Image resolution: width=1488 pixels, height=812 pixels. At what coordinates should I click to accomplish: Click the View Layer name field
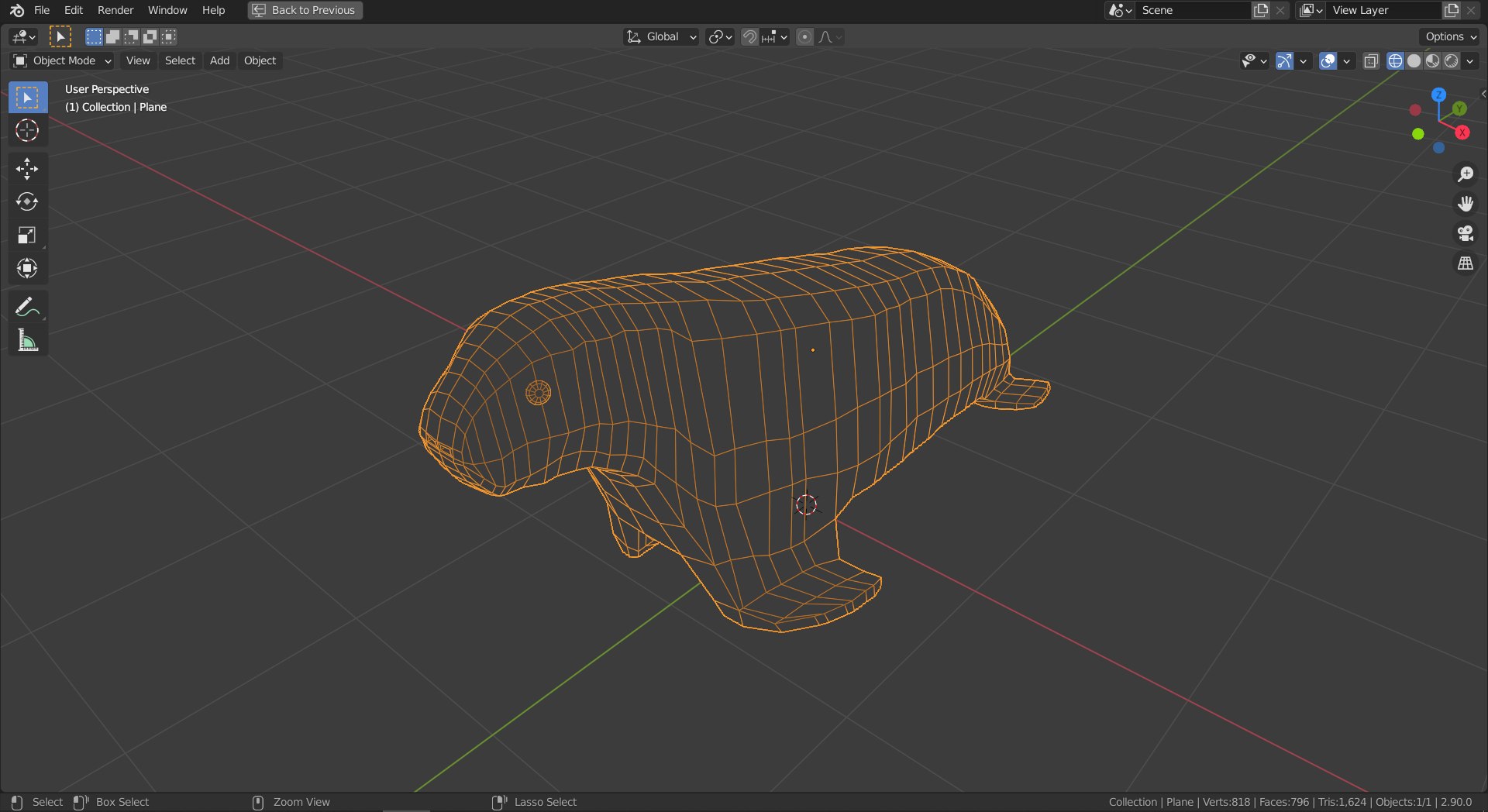pos(1384,10)
